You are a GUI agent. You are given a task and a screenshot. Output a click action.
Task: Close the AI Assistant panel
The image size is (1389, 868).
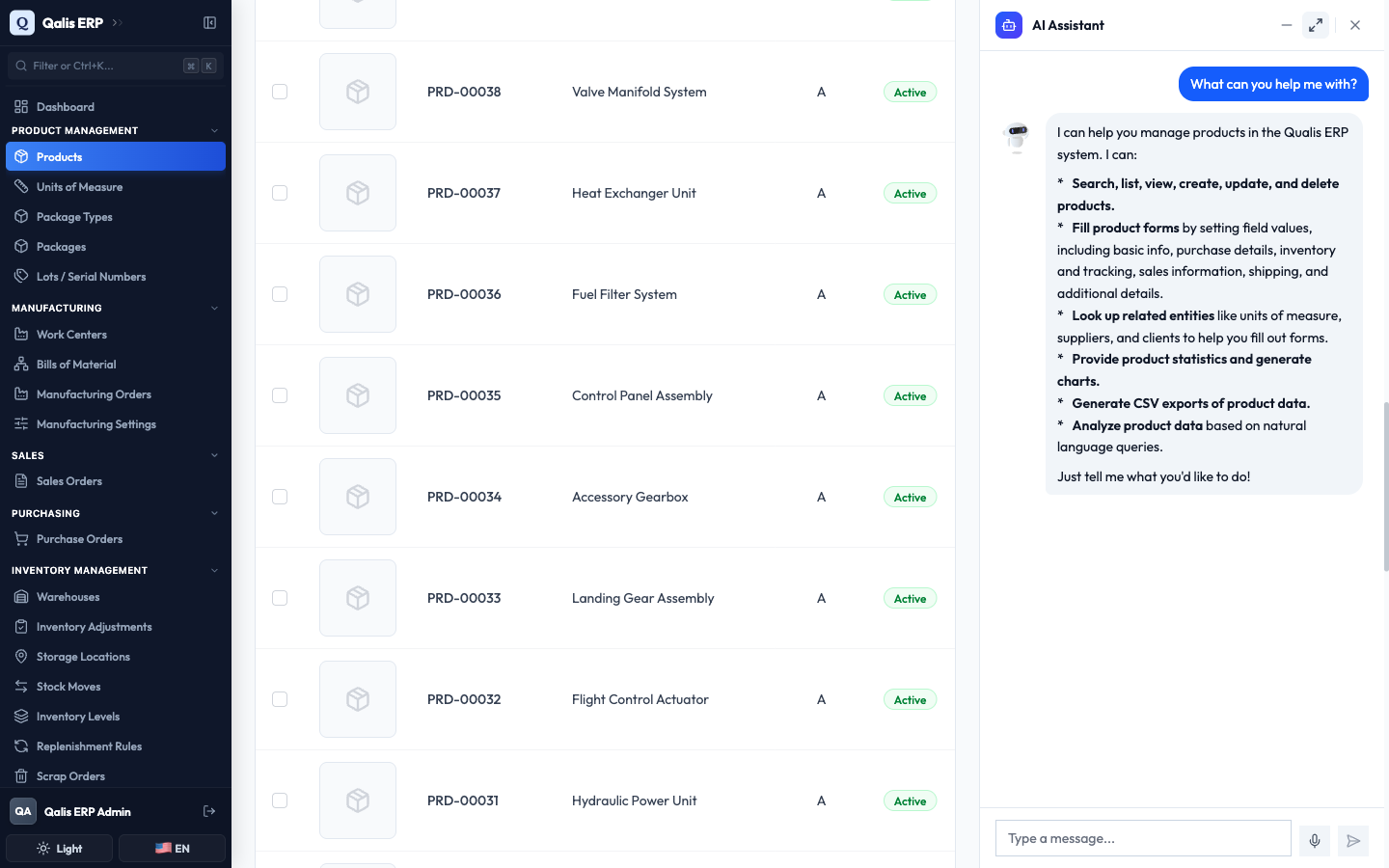point(1355,25)
